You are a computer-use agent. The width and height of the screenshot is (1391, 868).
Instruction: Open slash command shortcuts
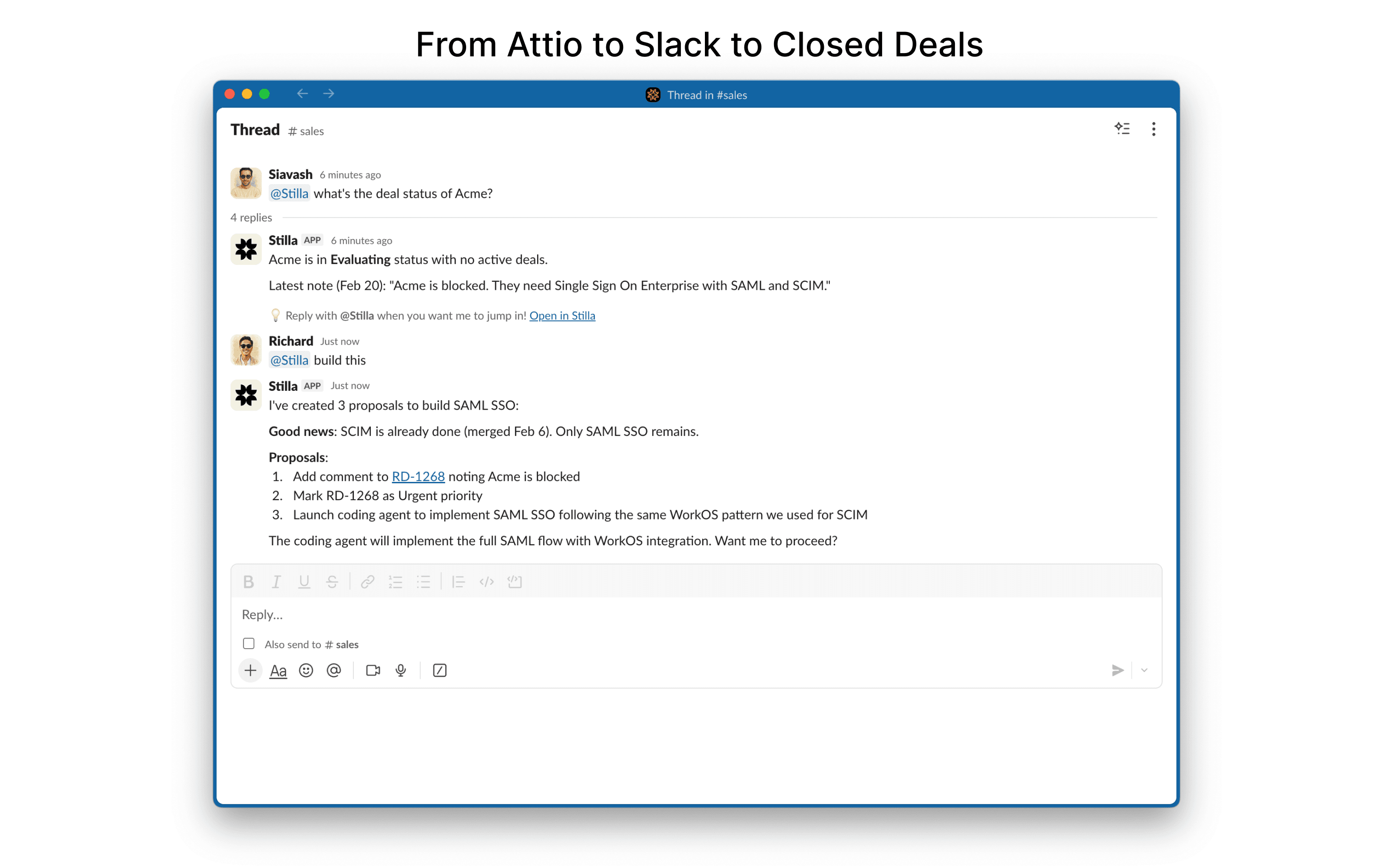pyautogui.click(x=440, y=670)
